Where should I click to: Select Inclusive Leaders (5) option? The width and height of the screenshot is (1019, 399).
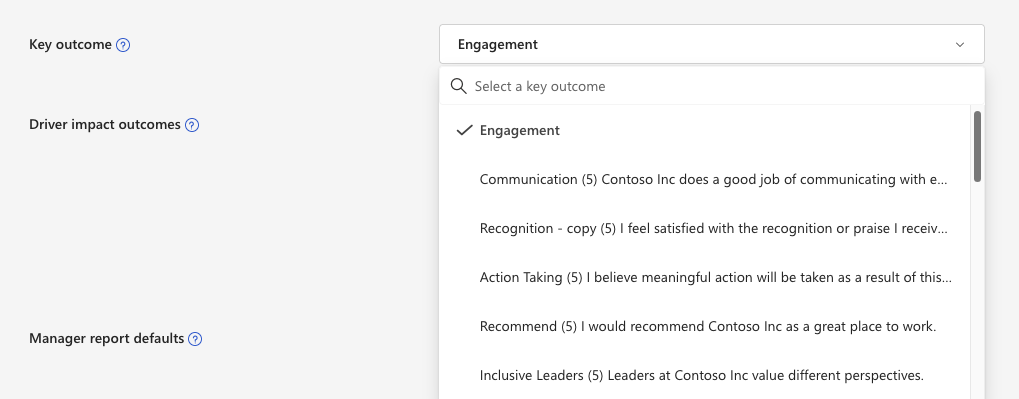click(x=705, y=376)
